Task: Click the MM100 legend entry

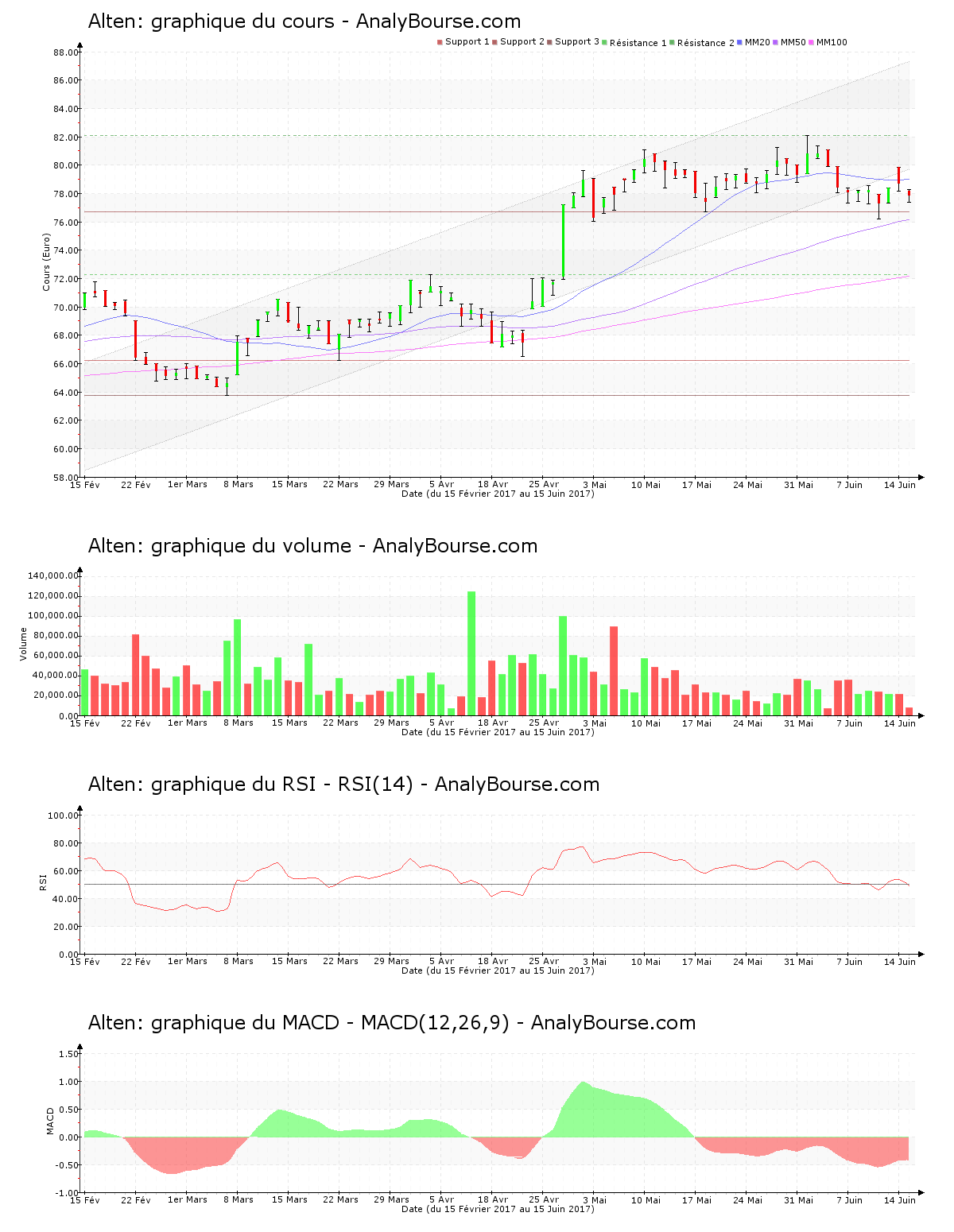Action: (x=828, y=42)
